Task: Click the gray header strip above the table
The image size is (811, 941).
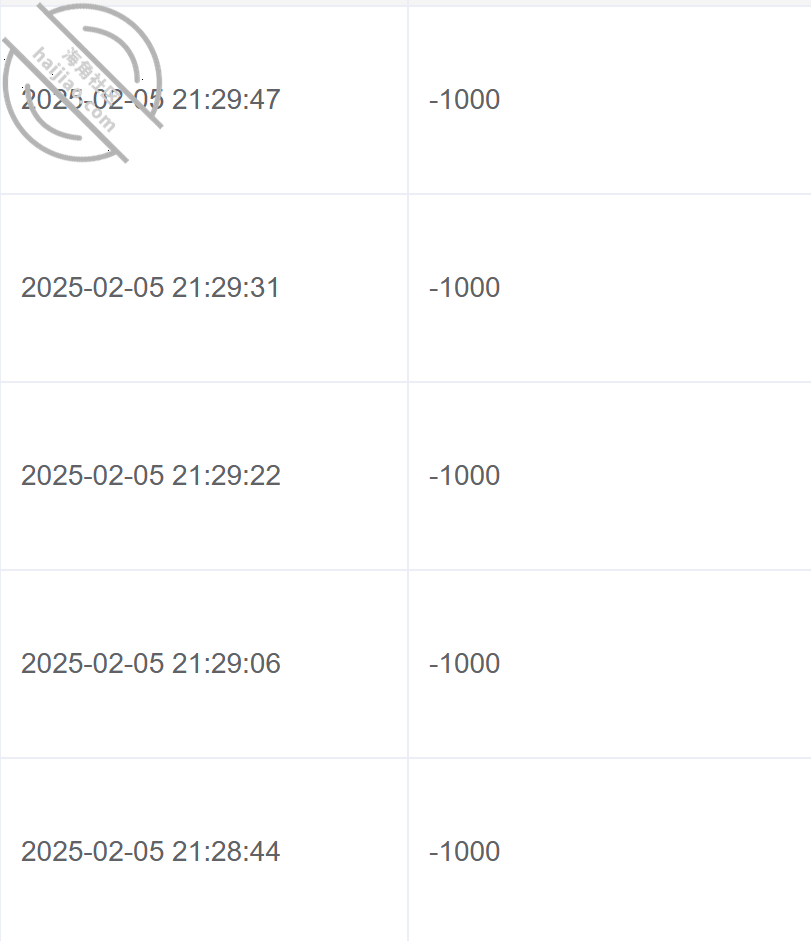Action: [x=405, y=3]
